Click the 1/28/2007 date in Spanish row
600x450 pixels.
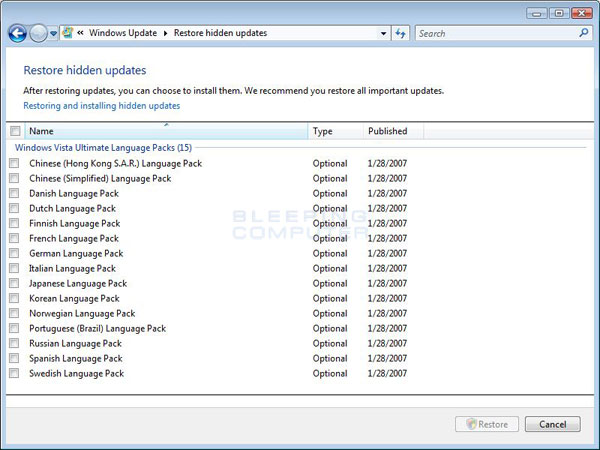387,359
